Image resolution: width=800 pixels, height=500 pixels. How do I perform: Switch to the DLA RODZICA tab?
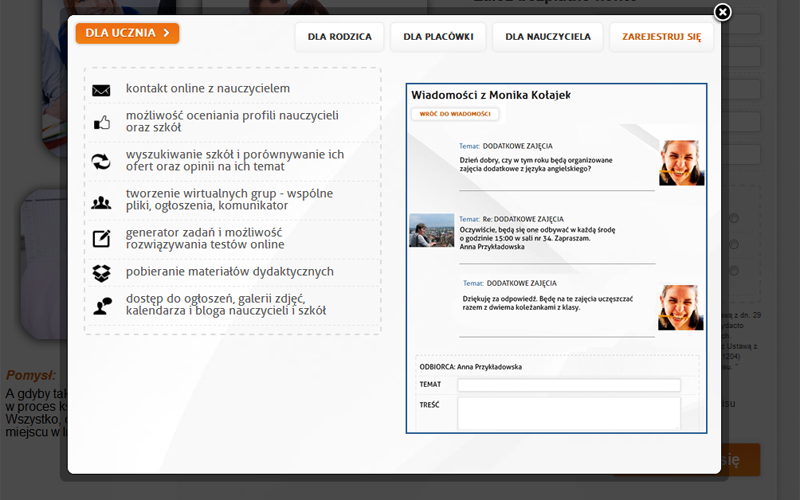pos(339,37)
